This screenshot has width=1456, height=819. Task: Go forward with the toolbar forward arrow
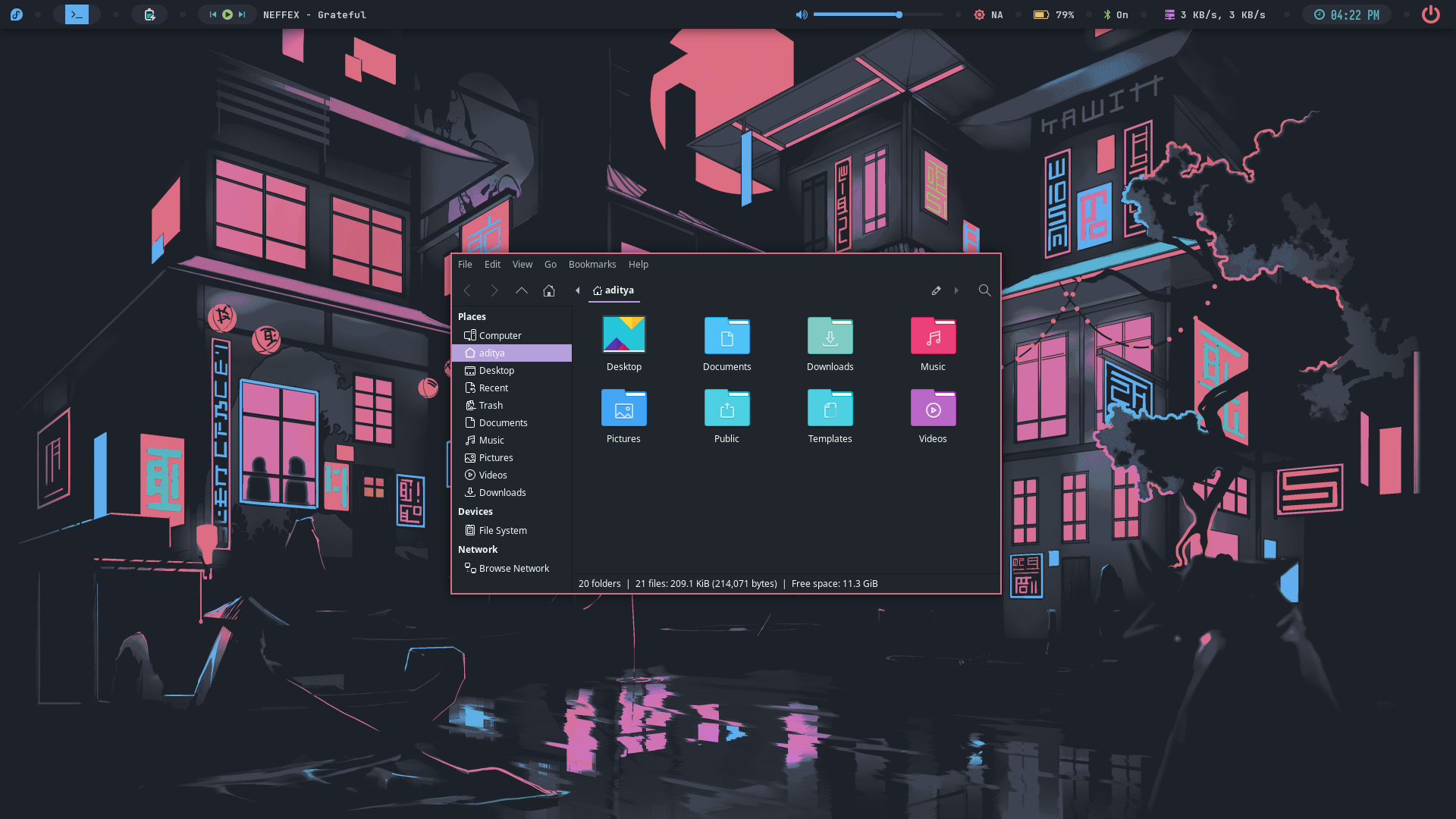pyautogui.click(x=494, y=290)
